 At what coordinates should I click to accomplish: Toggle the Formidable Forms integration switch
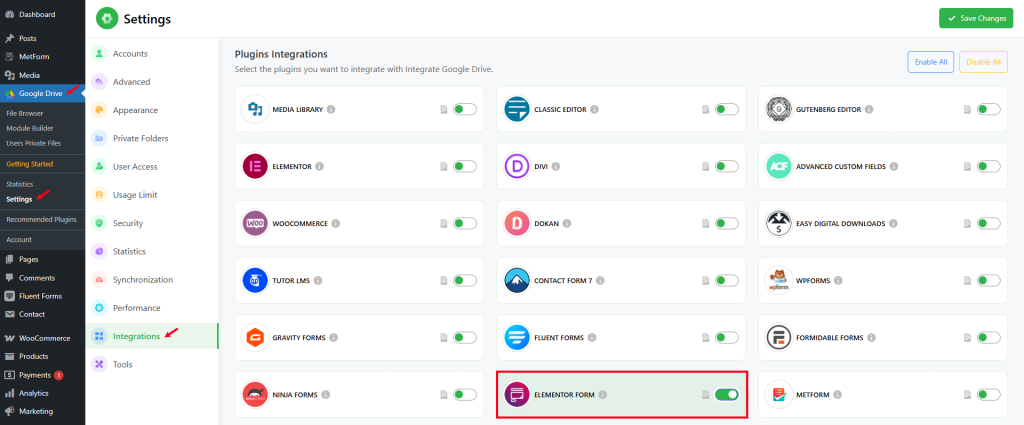coord(989,338)
